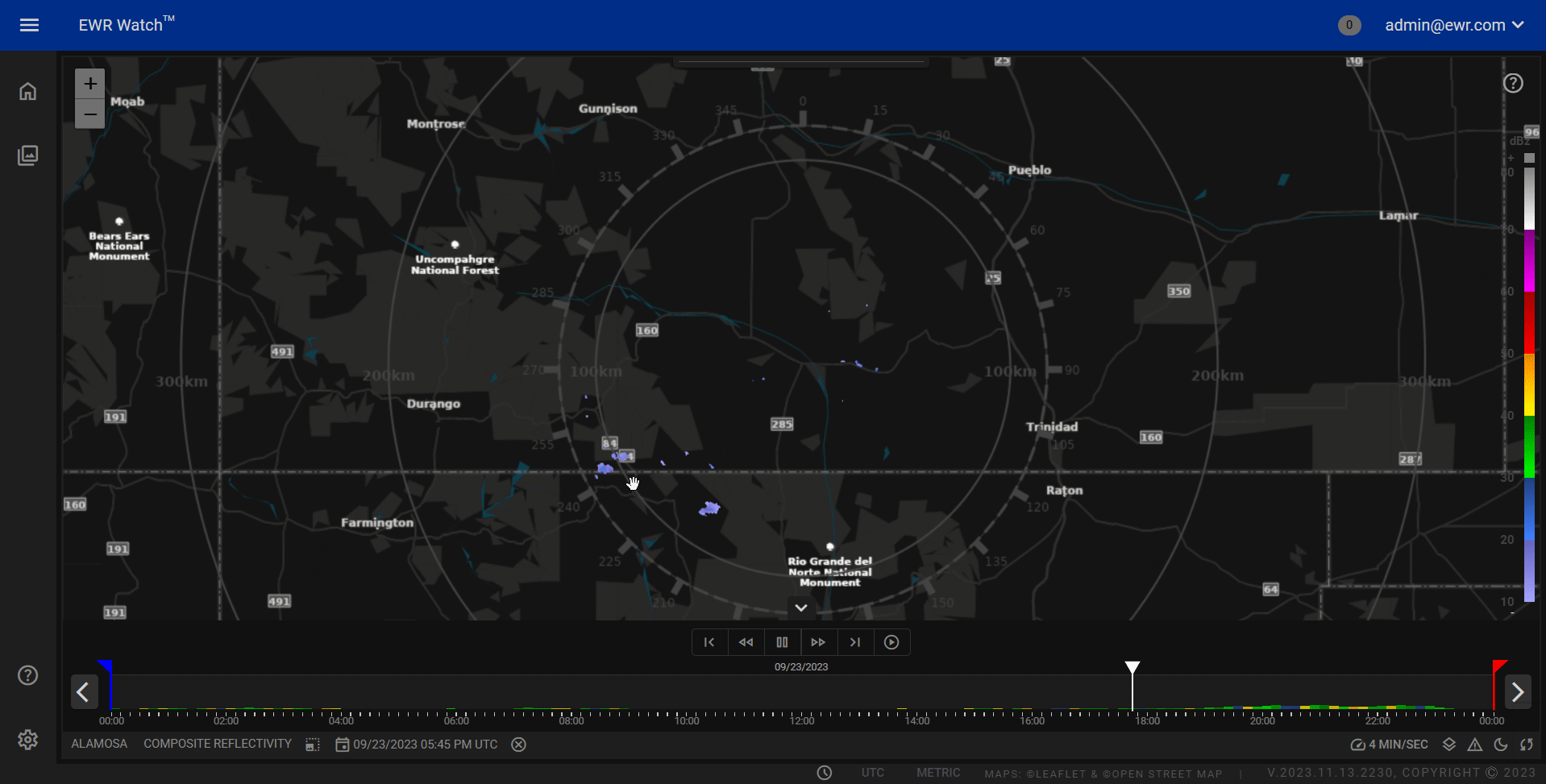Click the EWR Watch title
Viewport: 1546px width, 784px height.
coord(127,24)
